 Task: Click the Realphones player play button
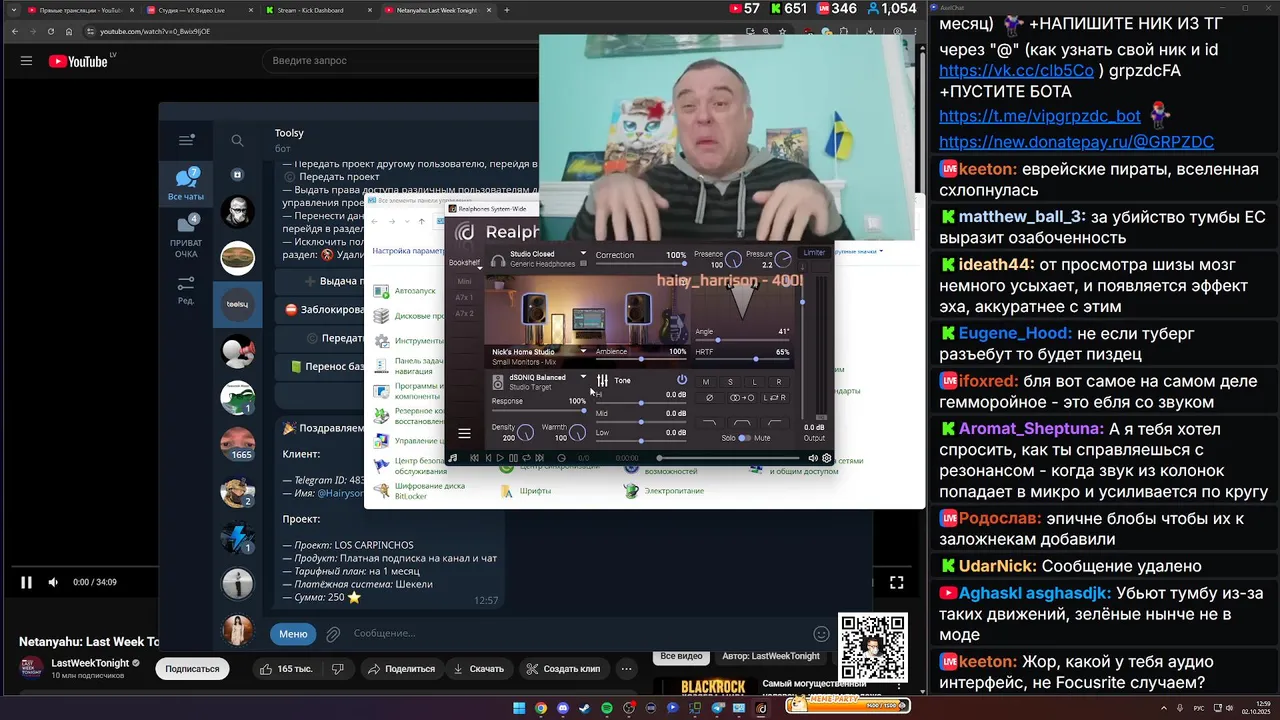(x=500, y=458)
